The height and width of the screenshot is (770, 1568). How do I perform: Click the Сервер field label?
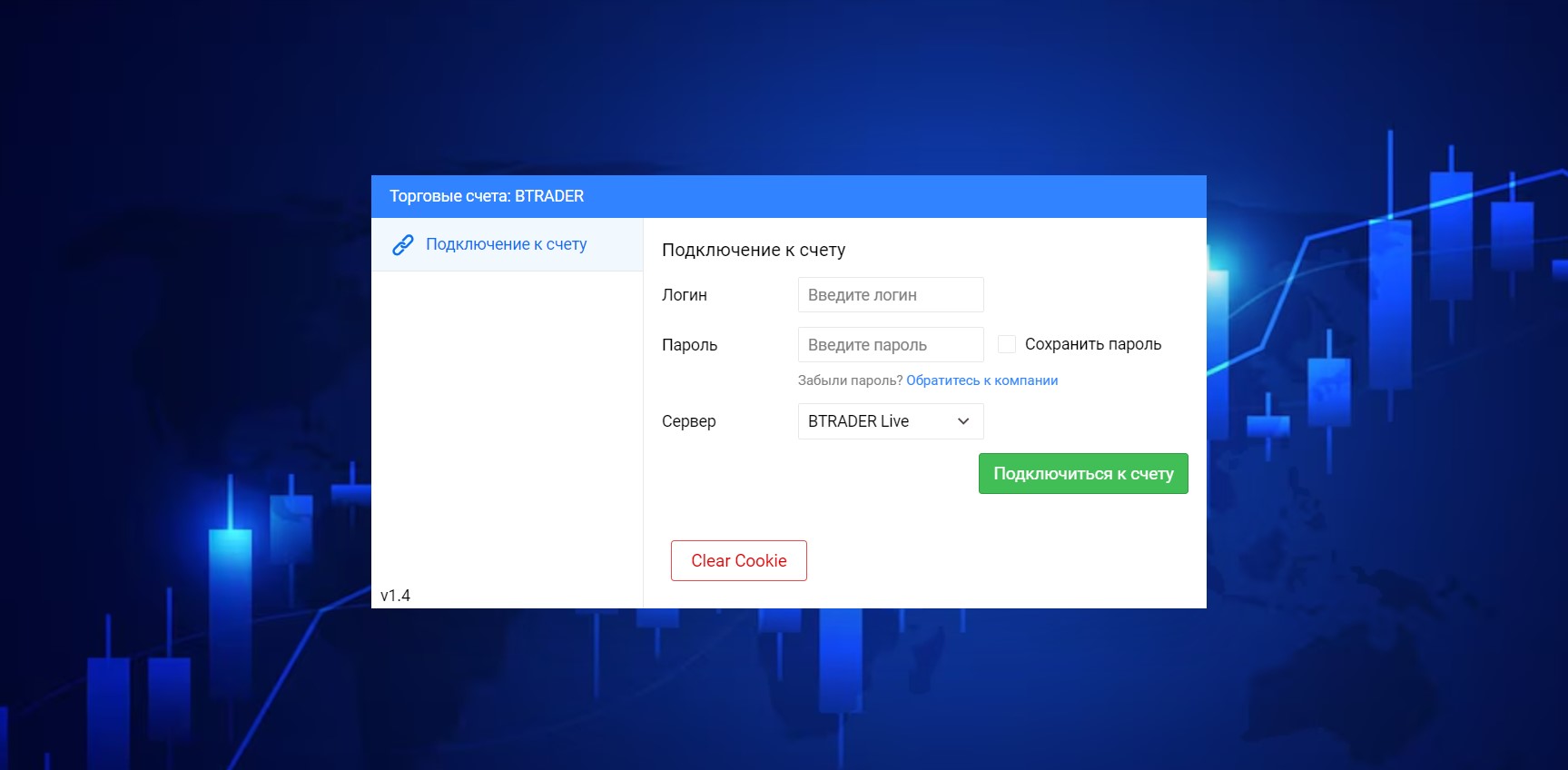click(689, 421)
